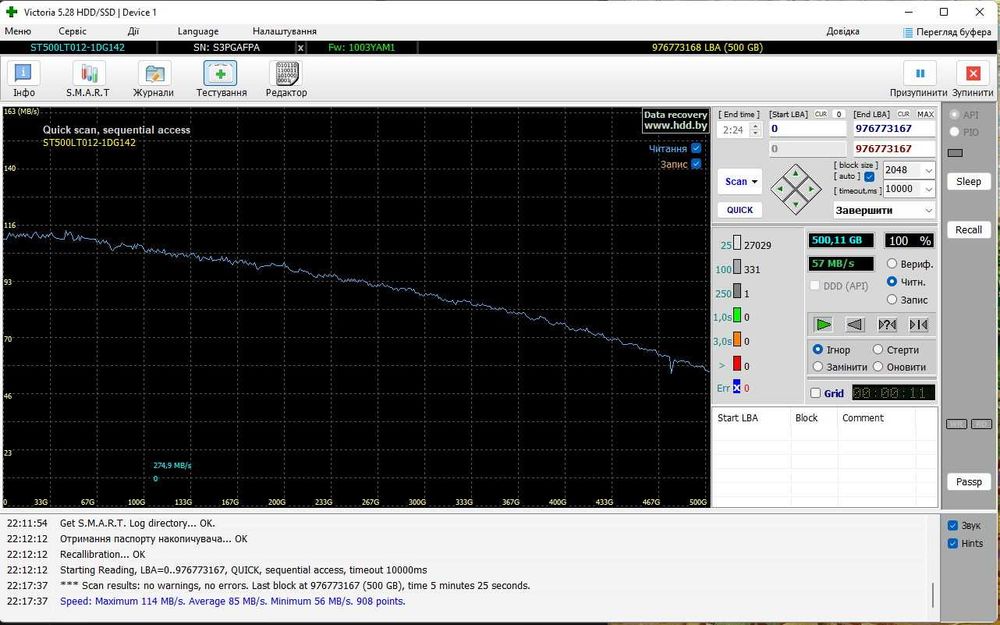Choose the Вериф. verification mode

pos(892,264)
